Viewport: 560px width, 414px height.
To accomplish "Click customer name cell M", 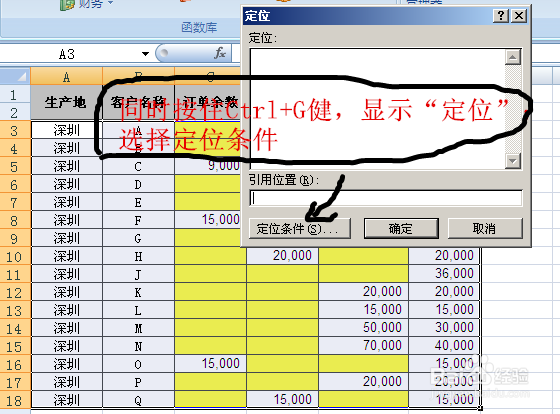I will coord(138,328).
